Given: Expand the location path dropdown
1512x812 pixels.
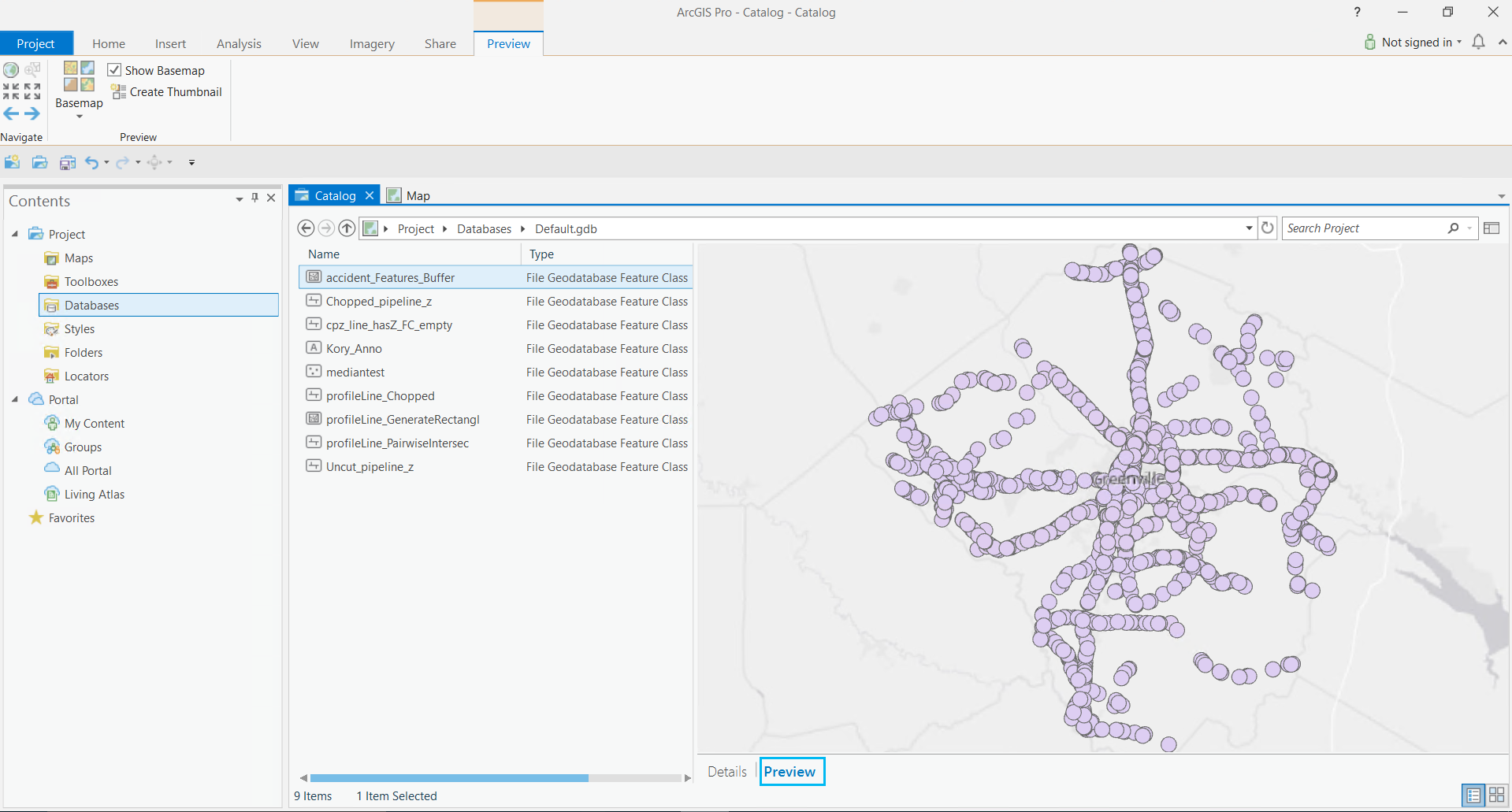Looking at the screenshot, I should [x=1249, y=228].
